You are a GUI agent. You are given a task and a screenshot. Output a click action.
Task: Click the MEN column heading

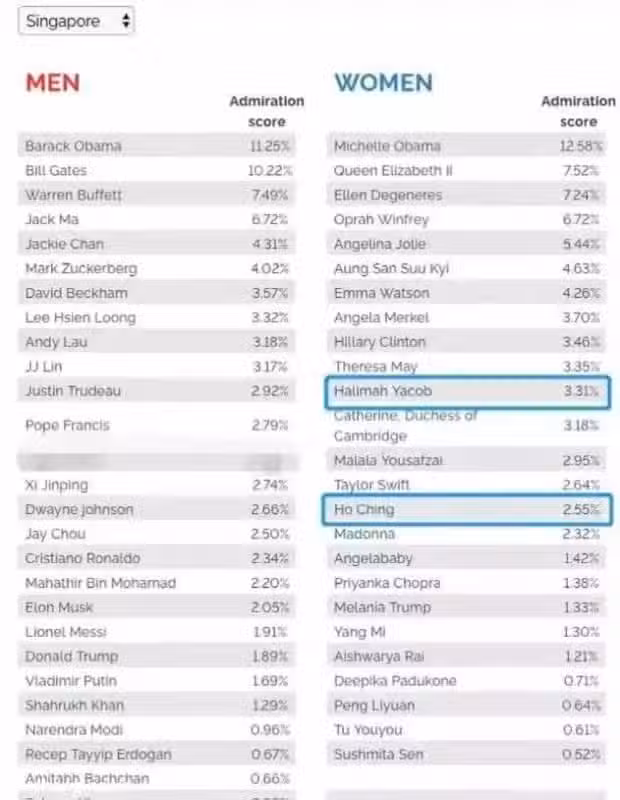point(53,83)
